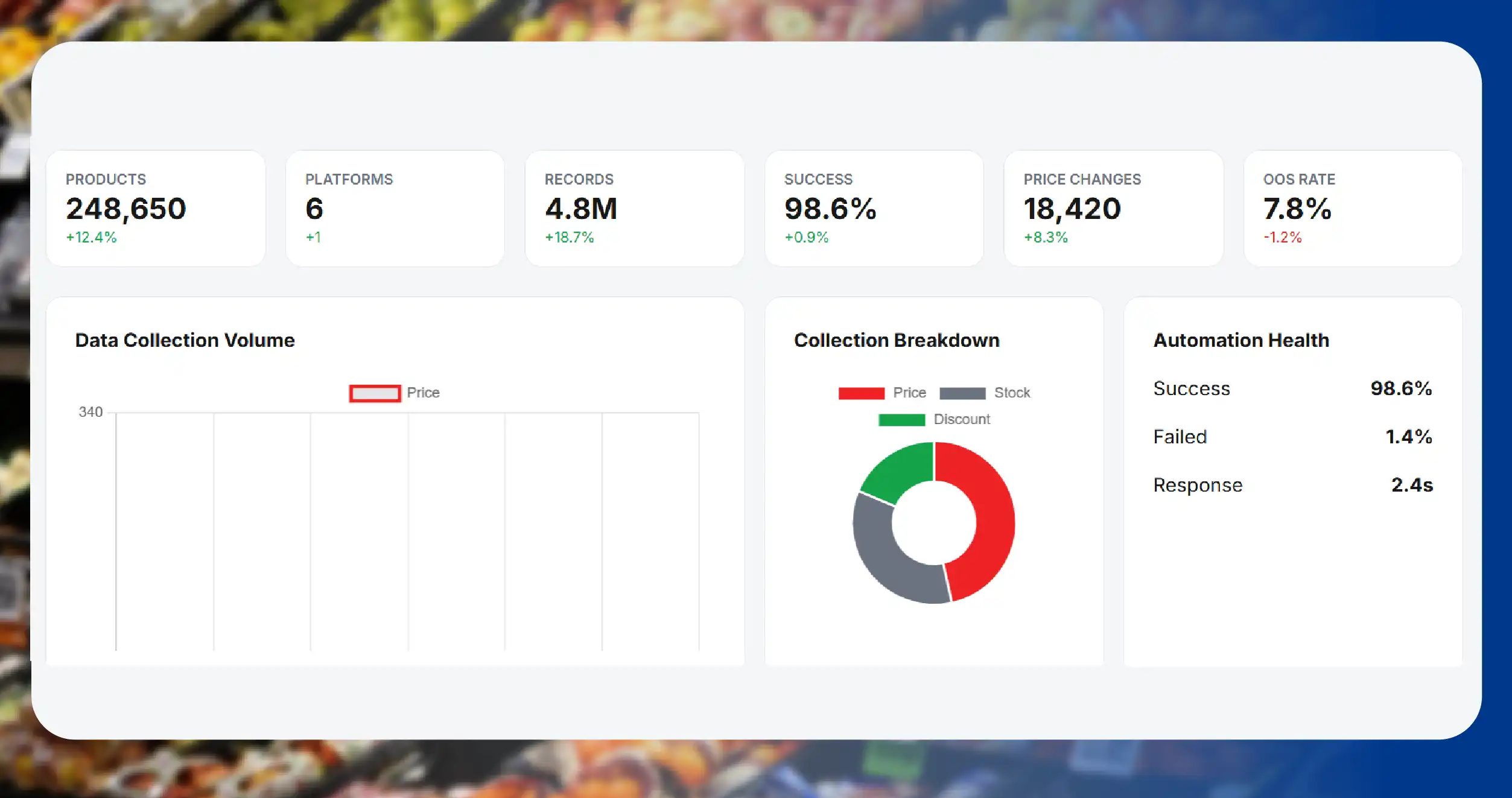Click the +18.7% change under Records
This screenshot has height=798, width=1512.
coord(570,238)
